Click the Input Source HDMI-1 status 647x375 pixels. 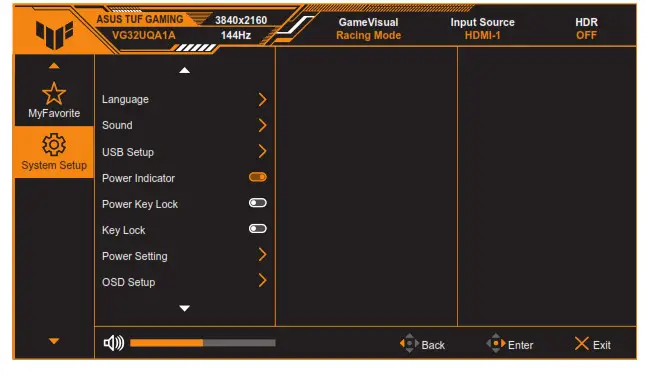click(x=482, y=28)
